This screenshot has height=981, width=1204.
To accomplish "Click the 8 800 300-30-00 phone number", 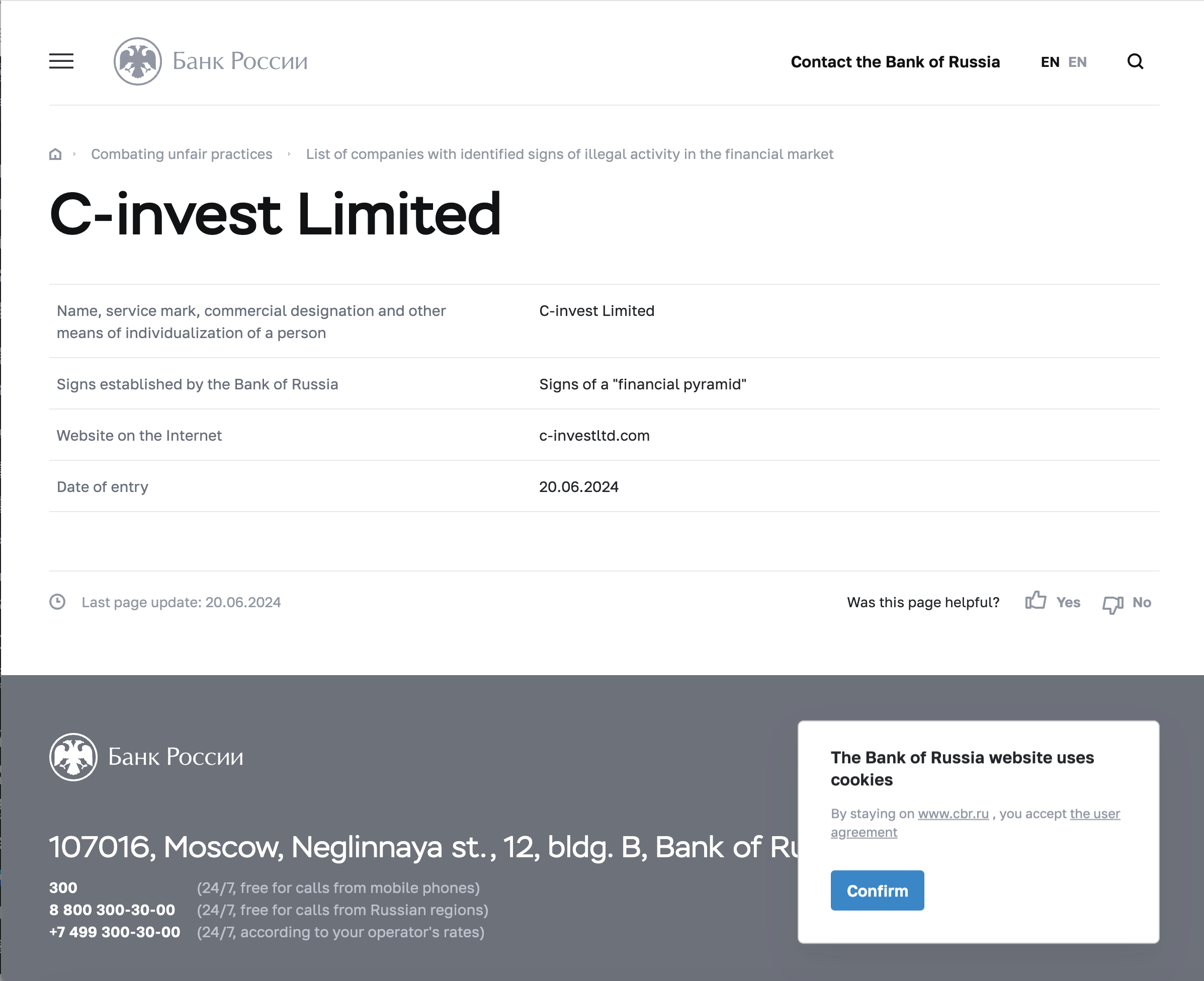I will [112, 910].
